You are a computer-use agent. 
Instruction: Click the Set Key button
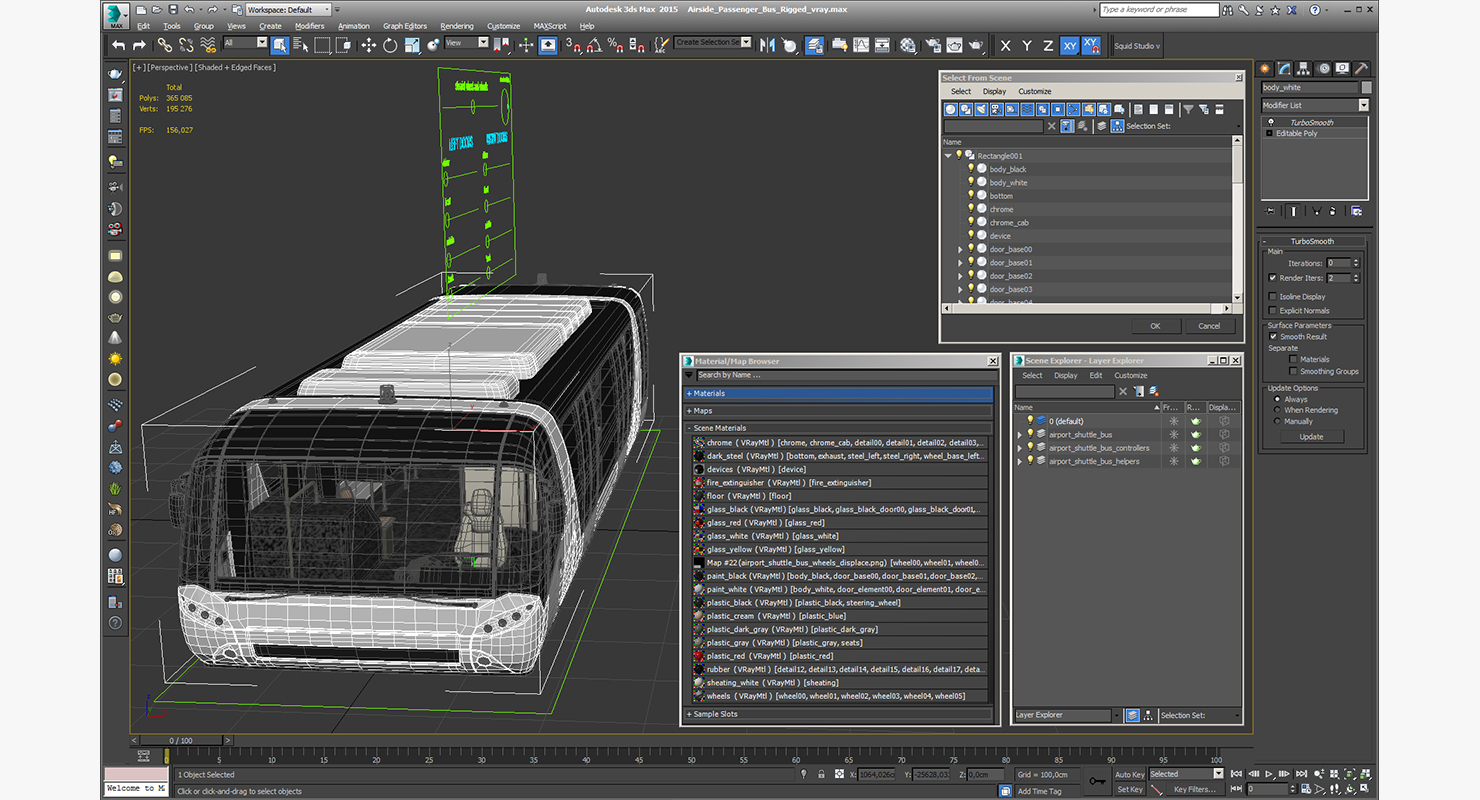(1130, 789)
